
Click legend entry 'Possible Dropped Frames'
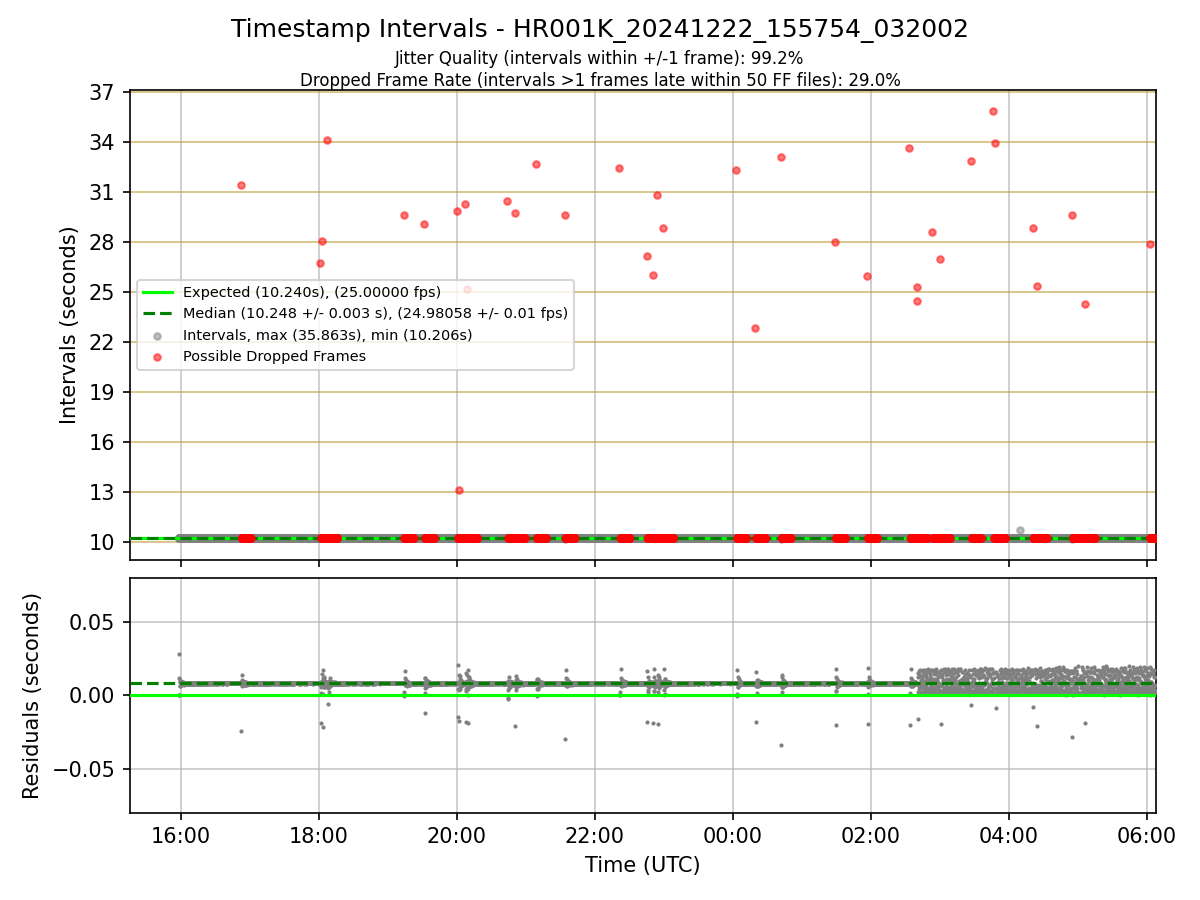click(274, 356)
